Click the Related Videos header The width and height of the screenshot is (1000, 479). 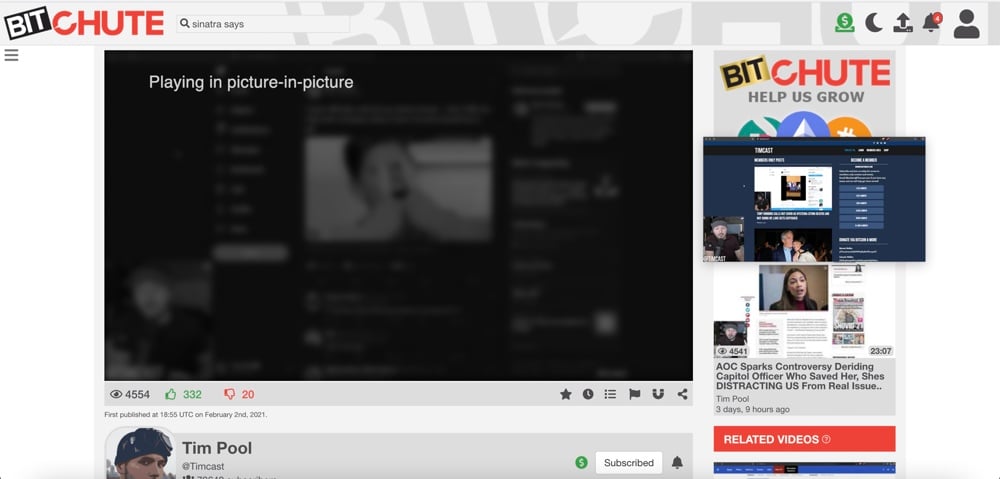coord(805,439)
